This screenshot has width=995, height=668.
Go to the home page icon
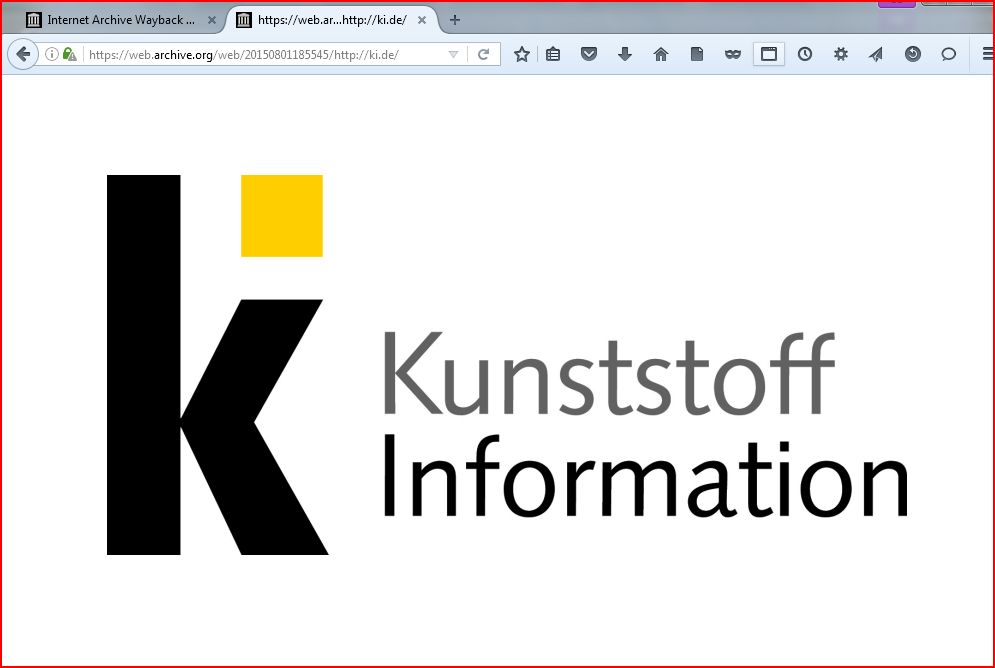tap(661, 55)
